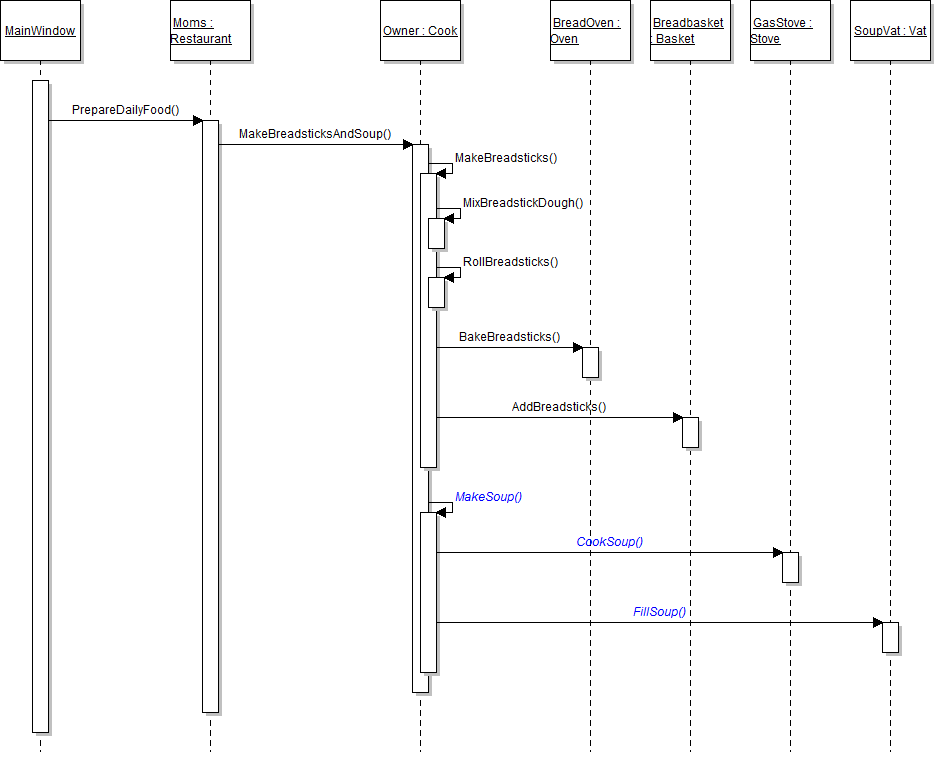Click the blue CookSoup() message label
The height and width of the screenshot is (757, 935).
[x=609, y=542]
